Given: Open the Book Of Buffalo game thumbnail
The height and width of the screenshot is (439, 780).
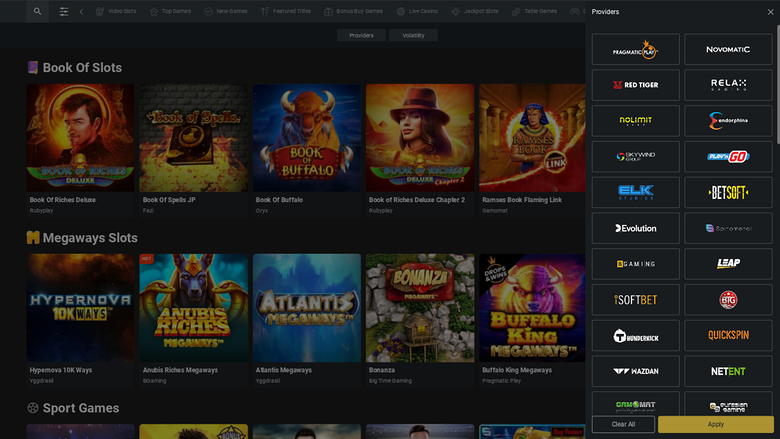Looking at the screenshot, I should pos(306,137).
